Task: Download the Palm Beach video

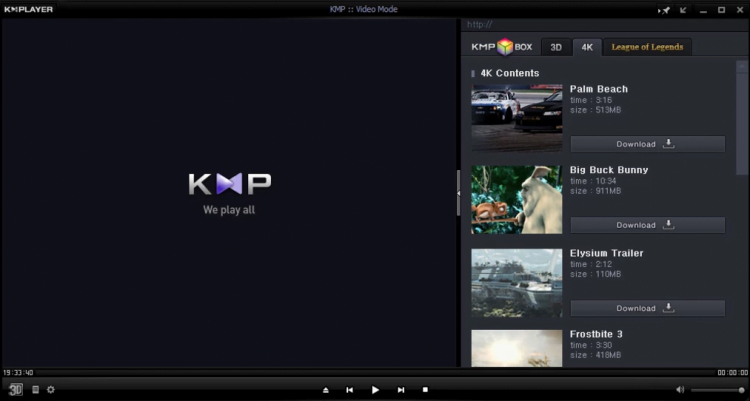Action: tap(648, 144)
